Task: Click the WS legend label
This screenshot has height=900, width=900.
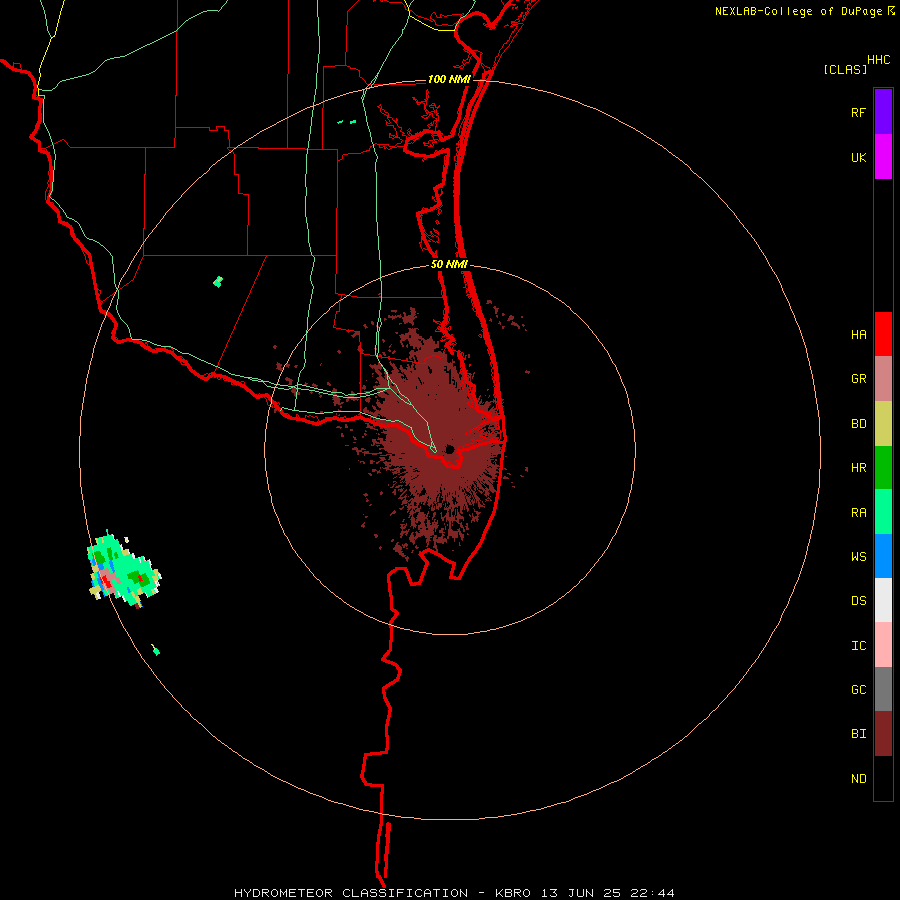Action: (858, 556)
